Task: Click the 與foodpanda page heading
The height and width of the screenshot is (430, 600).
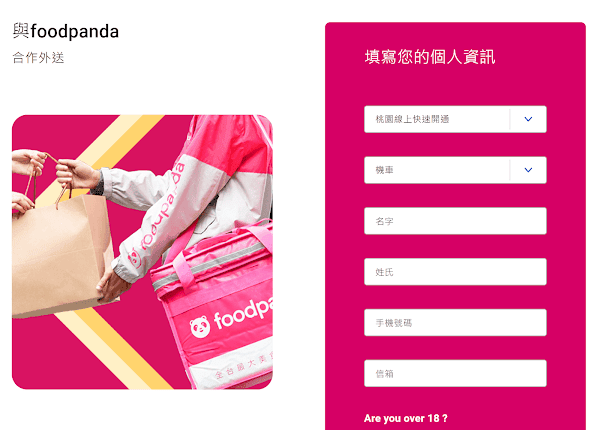Action: (66, 31)
